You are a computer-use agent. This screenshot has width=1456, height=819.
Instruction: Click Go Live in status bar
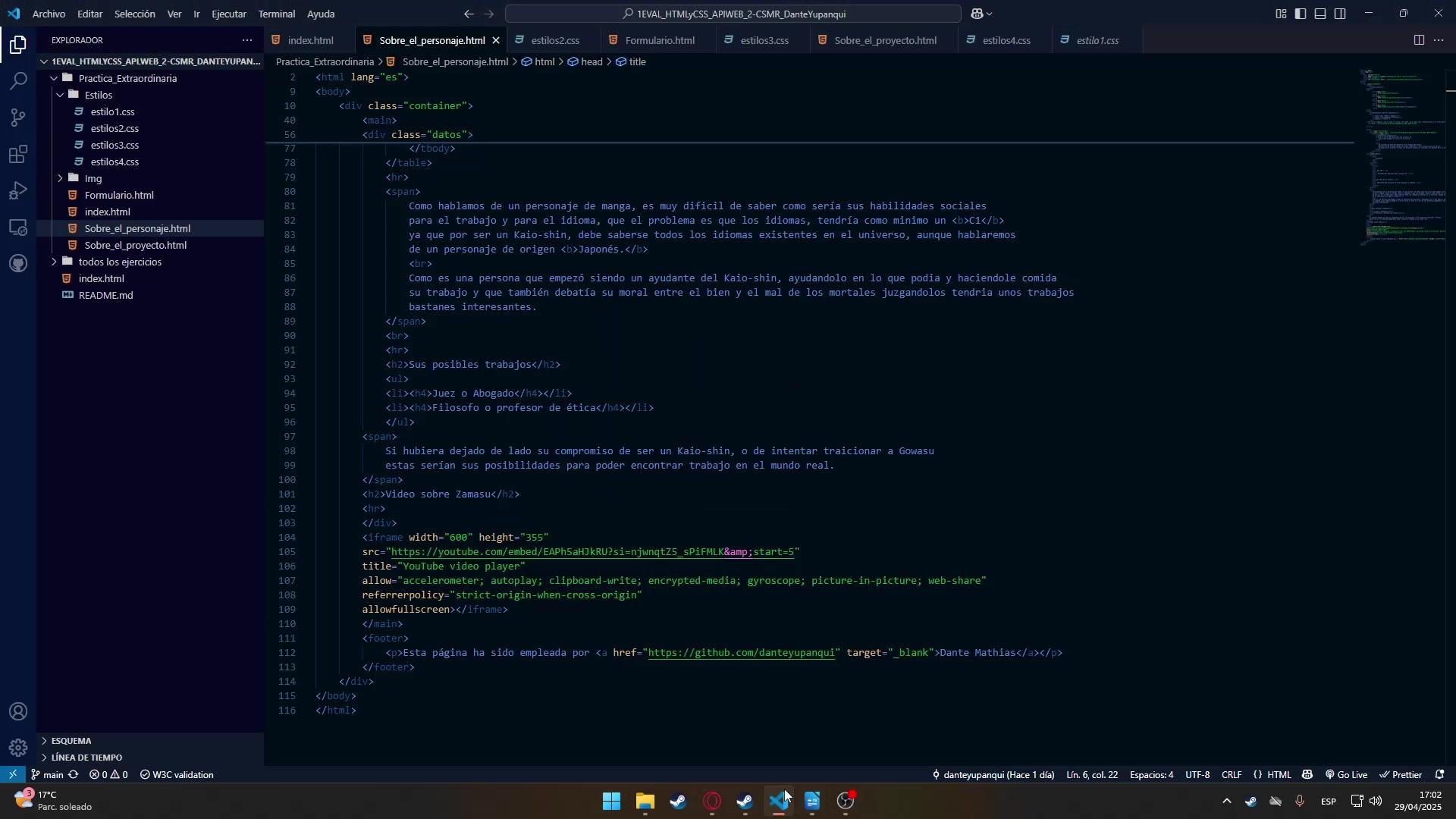1347,775
